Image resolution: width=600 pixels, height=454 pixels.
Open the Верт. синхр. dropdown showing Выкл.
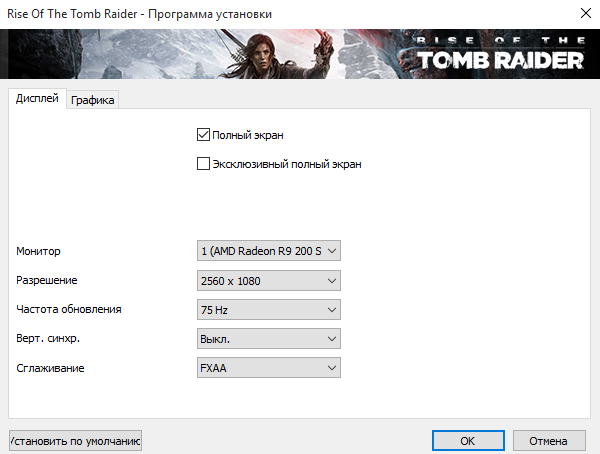(269, 339)
